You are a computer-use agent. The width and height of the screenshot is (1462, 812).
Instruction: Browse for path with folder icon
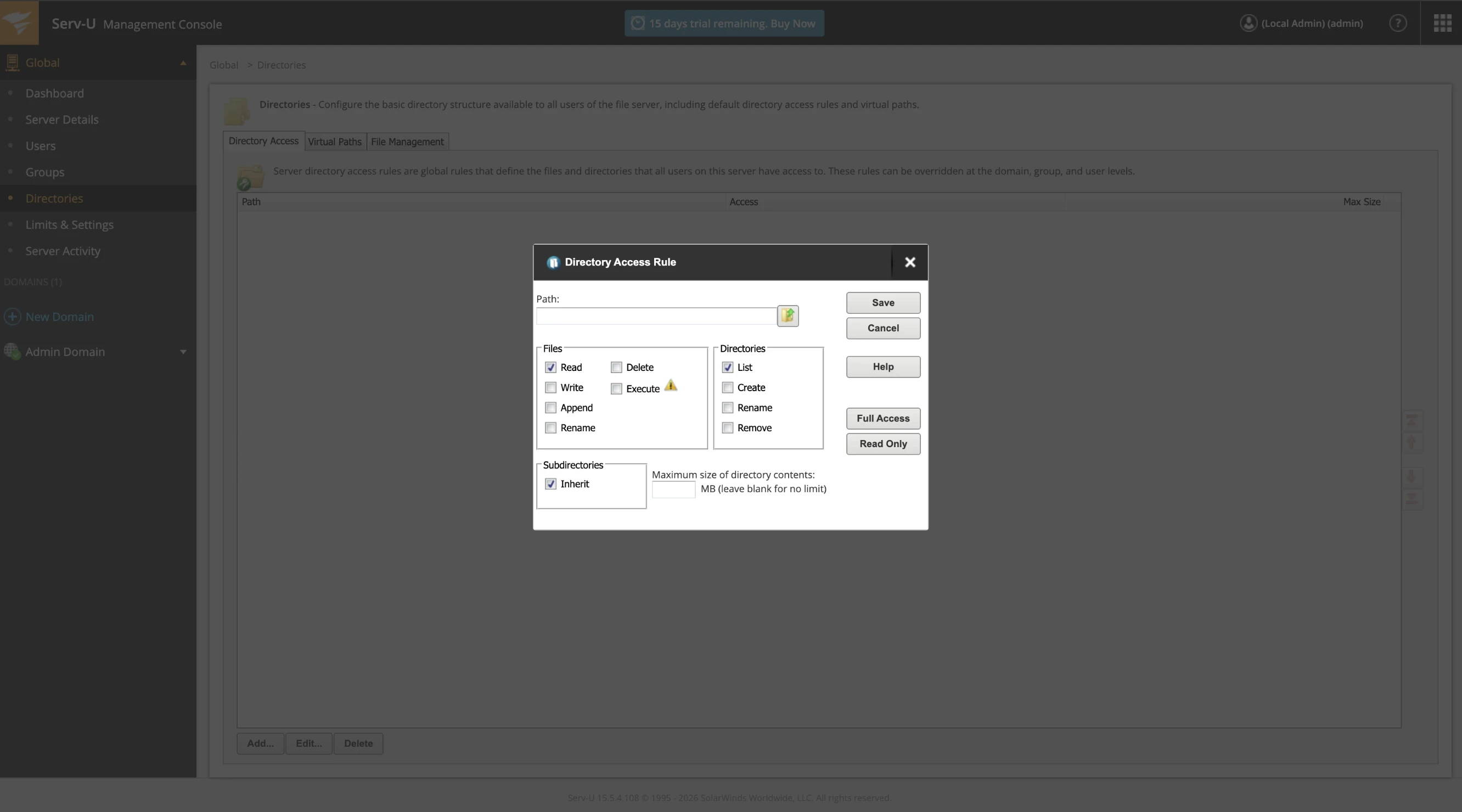coord(788,315)
